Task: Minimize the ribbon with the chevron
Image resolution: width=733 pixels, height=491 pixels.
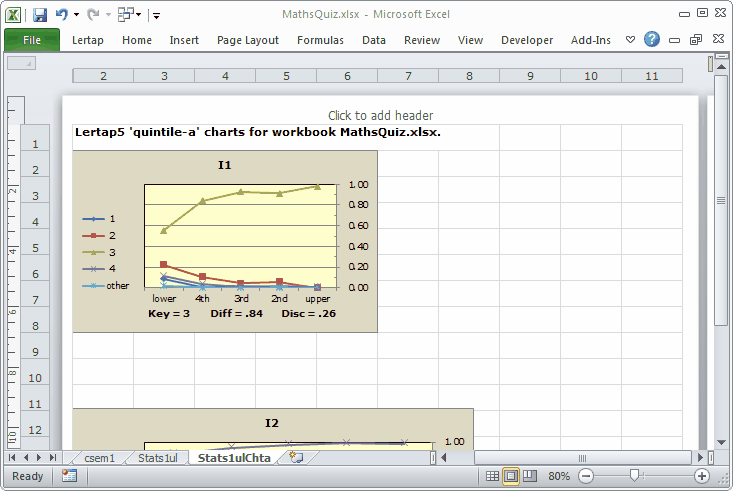Action: pos(630,40)
